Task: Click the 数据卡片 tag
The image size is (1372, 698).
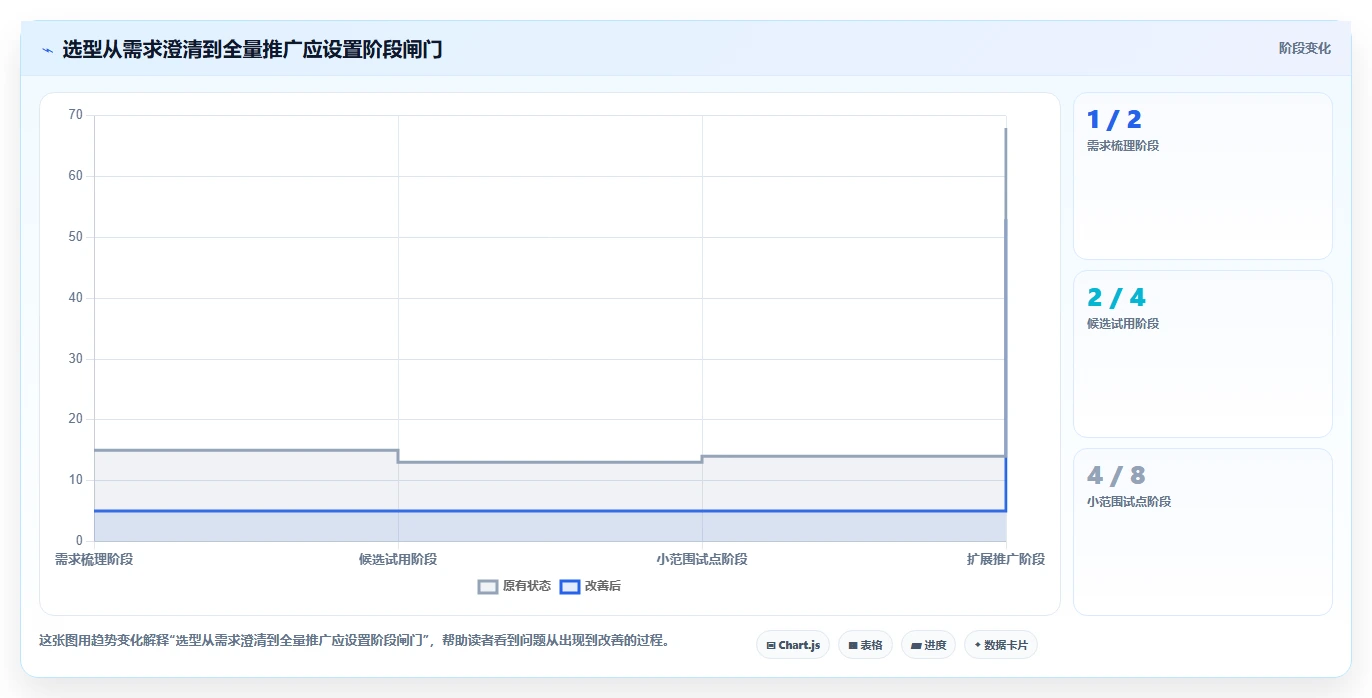Action: (x=1001, y=645)
